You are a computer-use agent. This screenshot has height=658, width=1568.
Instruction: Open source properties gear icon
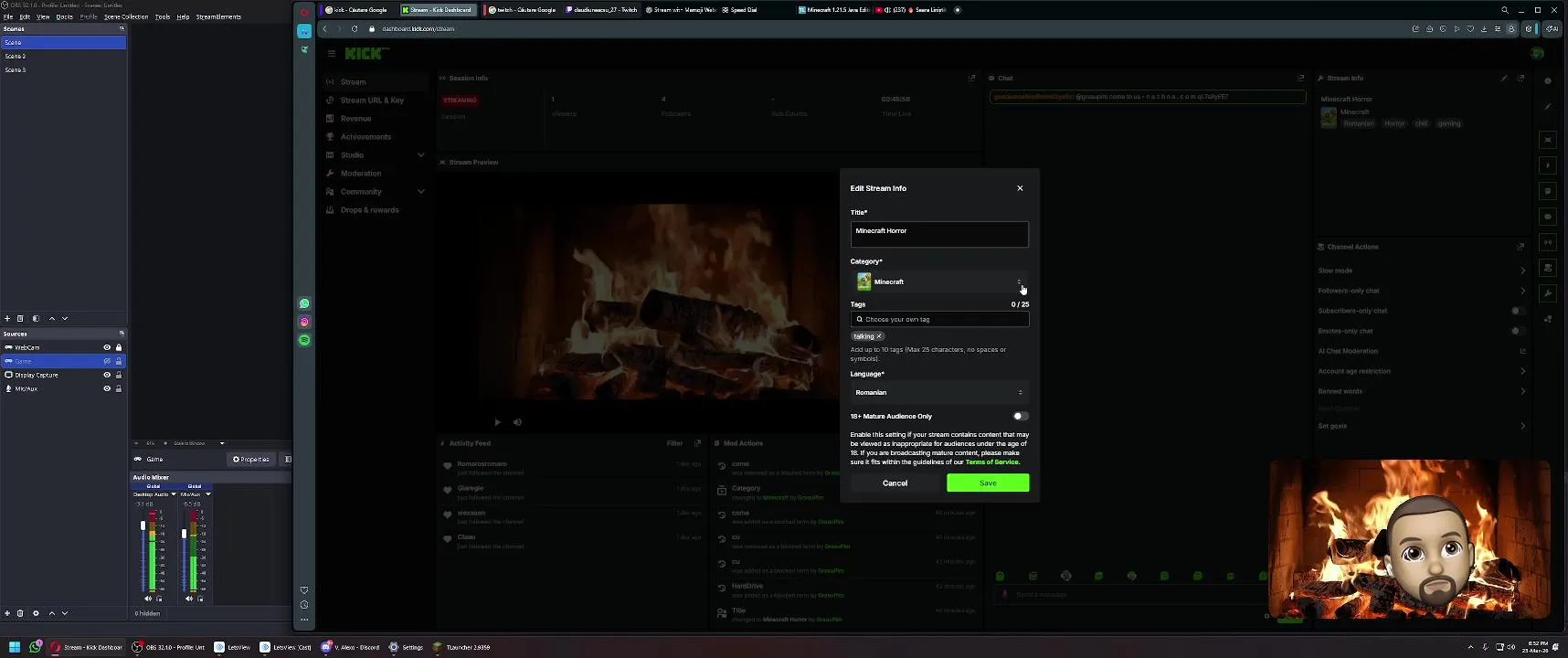coord(36,613)
